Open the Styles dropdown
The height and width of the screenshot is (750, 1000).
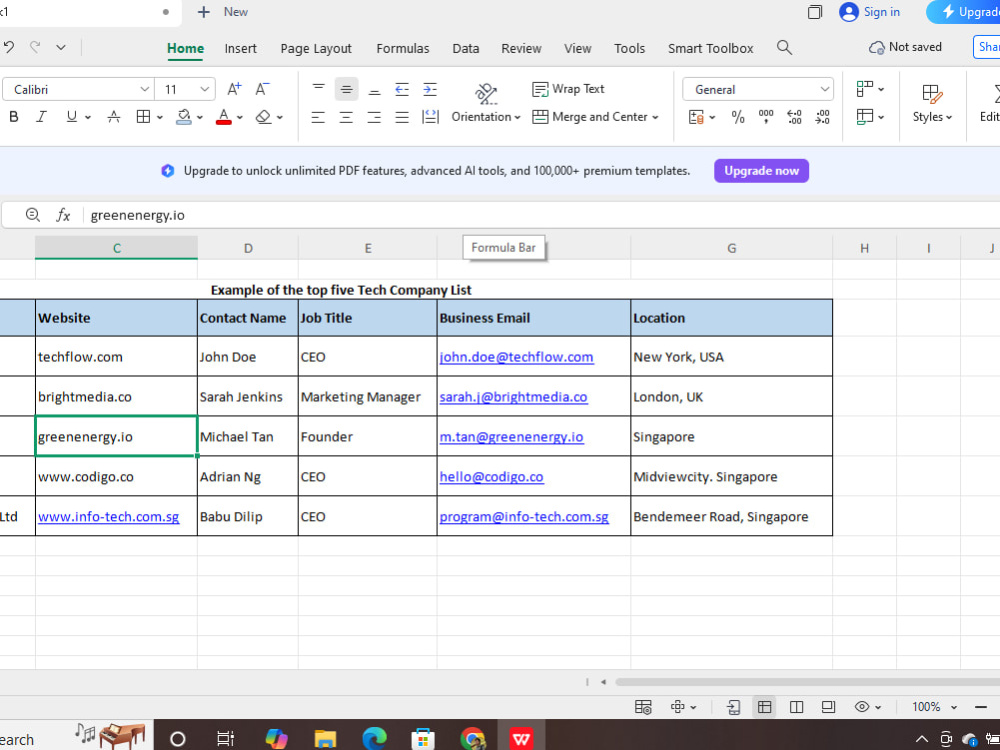(x=932, y=103)
